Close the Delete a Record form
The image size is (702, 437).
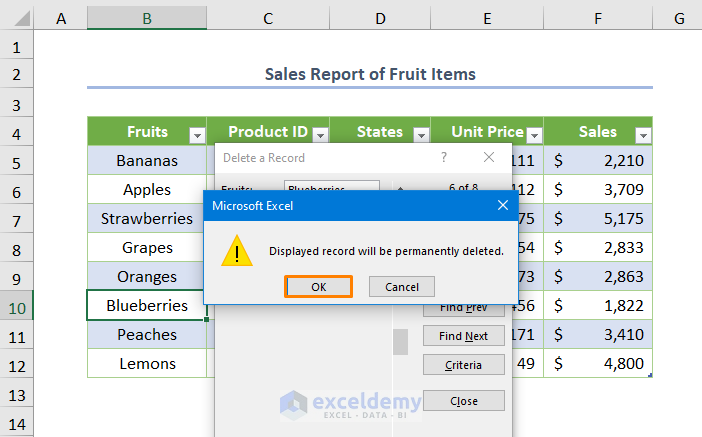pyautogui.click(x=489, y=157)
